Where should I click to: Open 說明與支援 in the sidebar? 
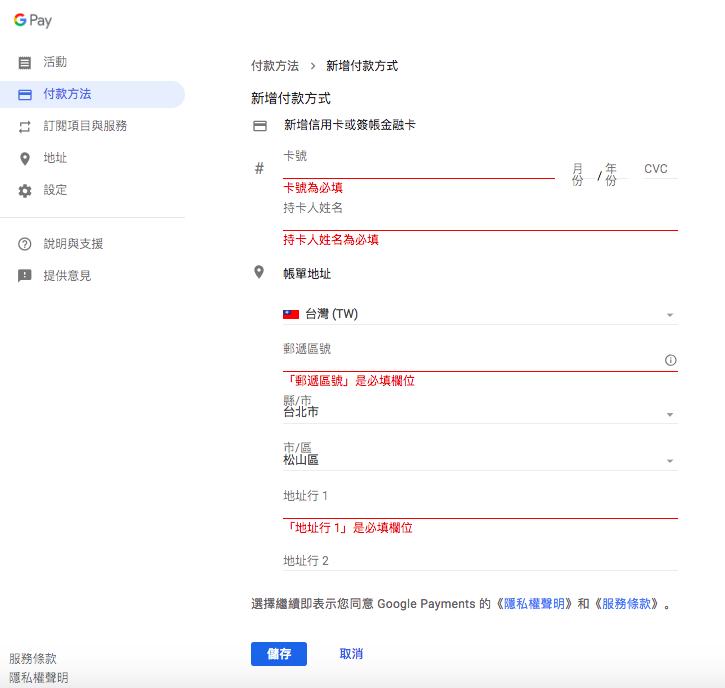coord(92,244)
